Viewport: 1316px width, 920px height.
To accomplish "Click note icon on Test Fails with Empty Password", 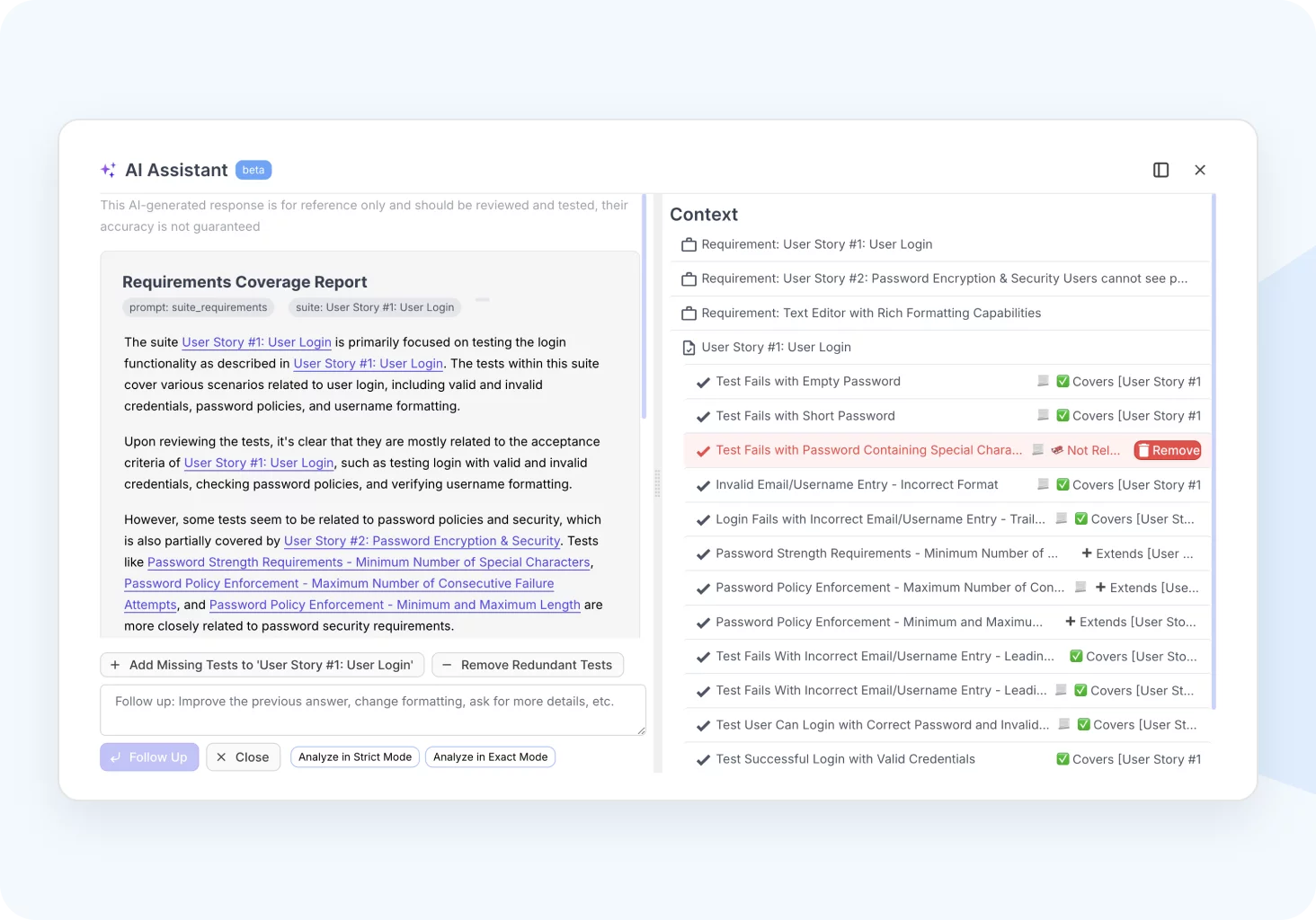I will [1043, 381].
